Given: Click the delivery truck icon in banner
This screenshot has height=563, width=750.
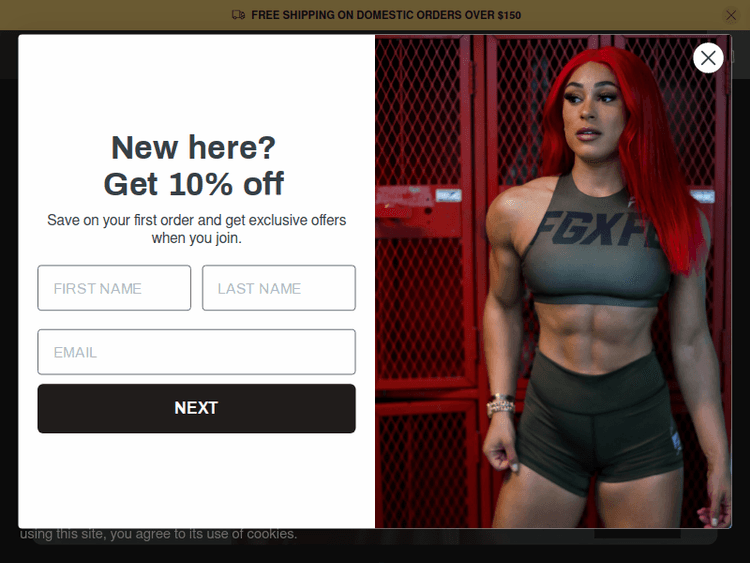Looking at the screenshot, I should (x=238, y=15).
